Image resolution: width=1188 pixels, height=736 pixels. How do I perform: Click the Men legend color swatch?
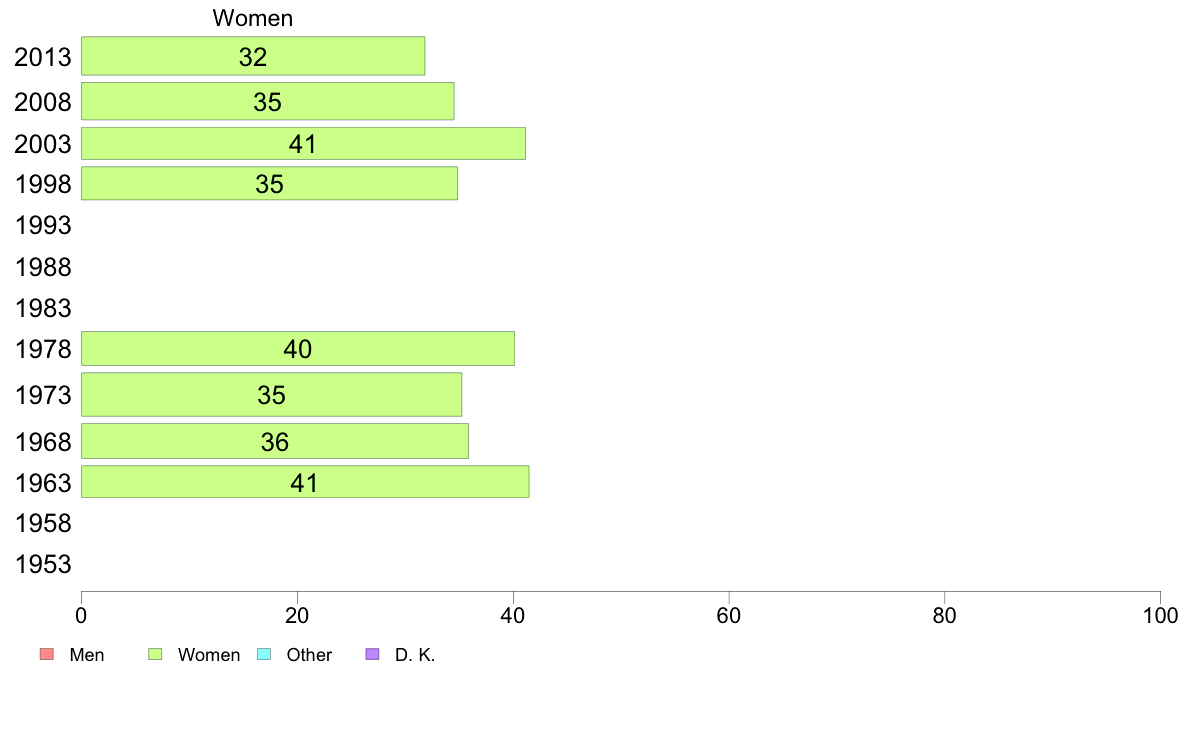pyautogui.click(x=47, y=654)
